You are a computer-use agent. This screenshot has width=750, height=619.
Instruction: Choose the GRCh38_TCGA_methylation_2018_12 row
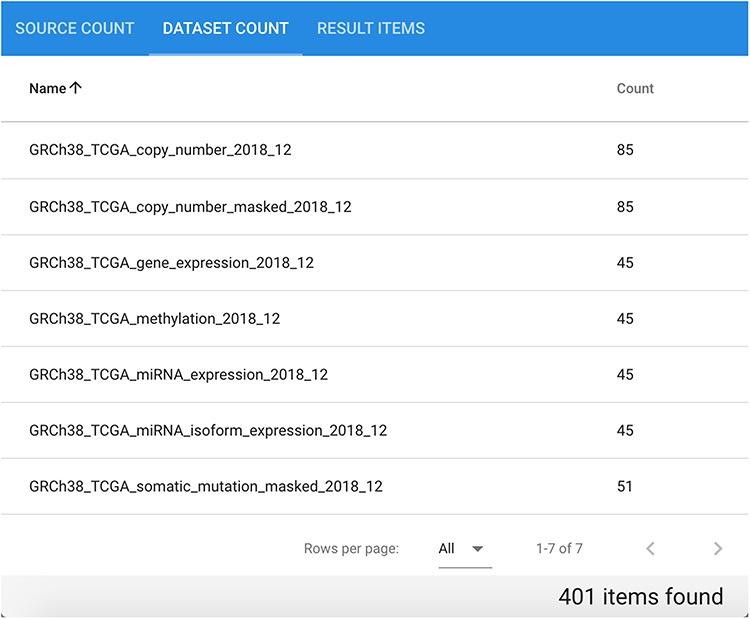tap(154, 319)
